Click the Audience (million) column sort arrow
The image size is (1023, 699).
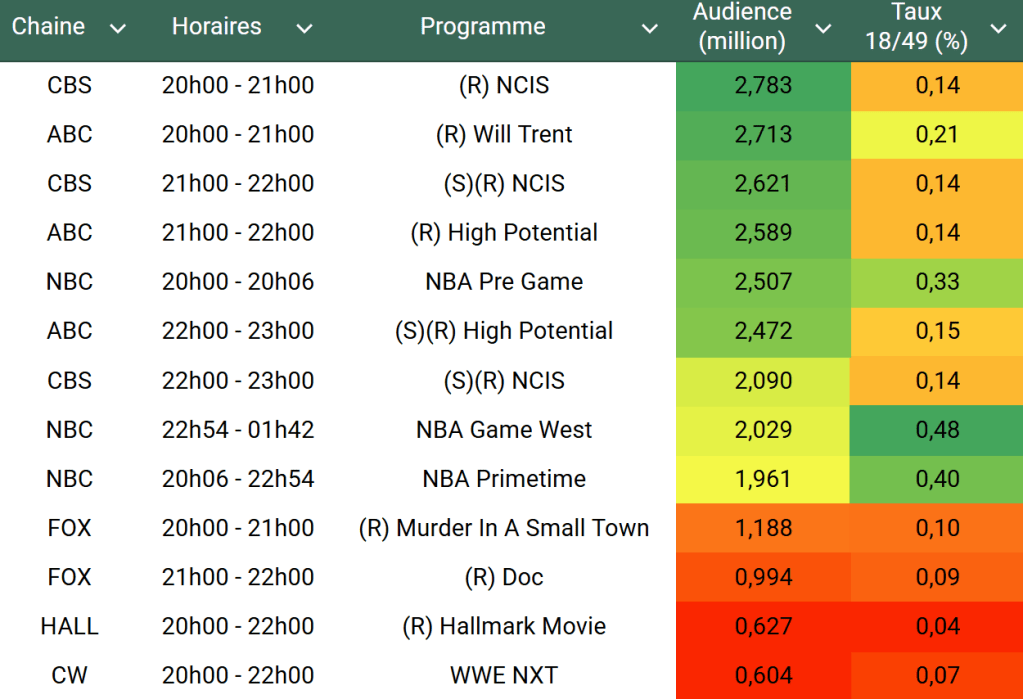[823, 29]
